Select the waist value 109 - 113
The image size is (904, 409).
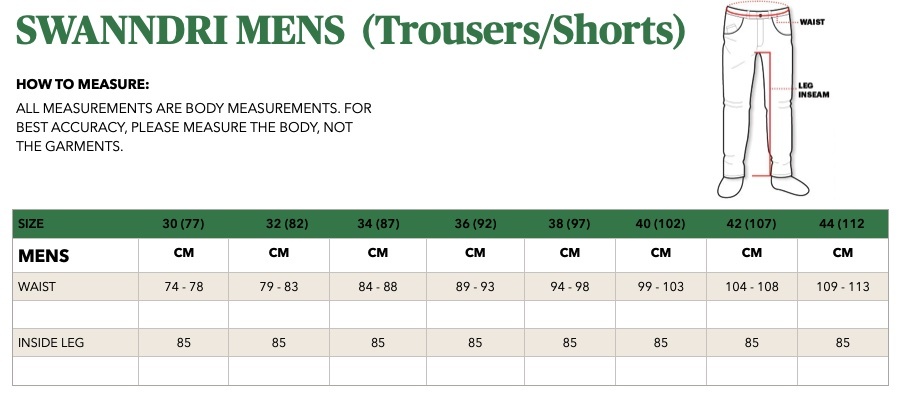tap(843, 287)
